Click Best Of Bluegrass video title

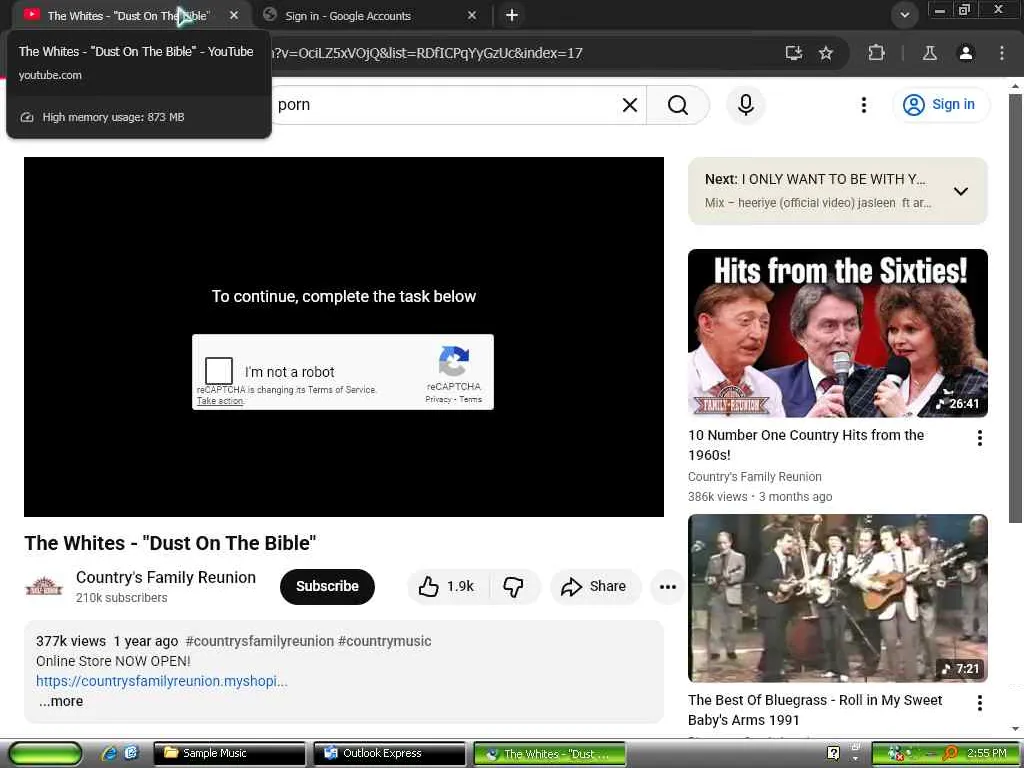815,710
